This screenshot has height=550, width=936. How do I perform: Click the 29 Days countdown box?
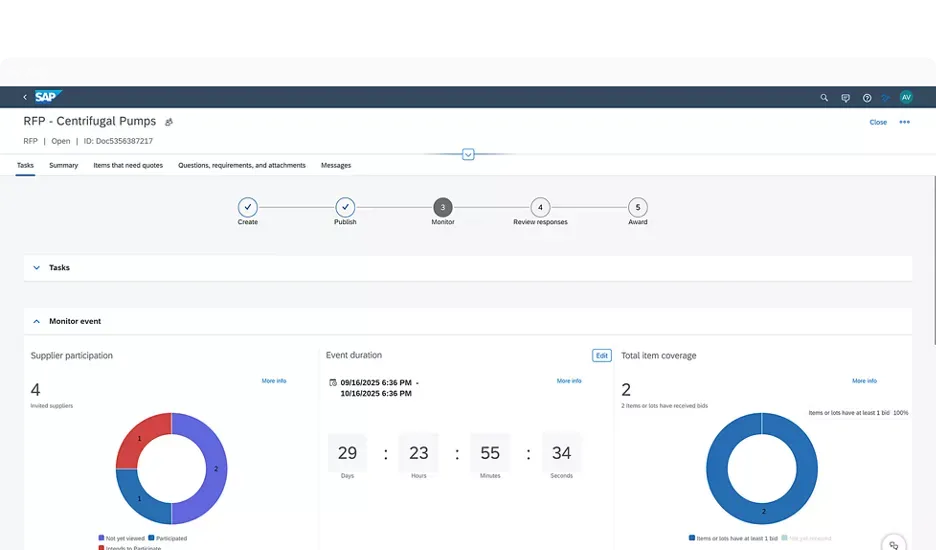click(x=347, y=453)
